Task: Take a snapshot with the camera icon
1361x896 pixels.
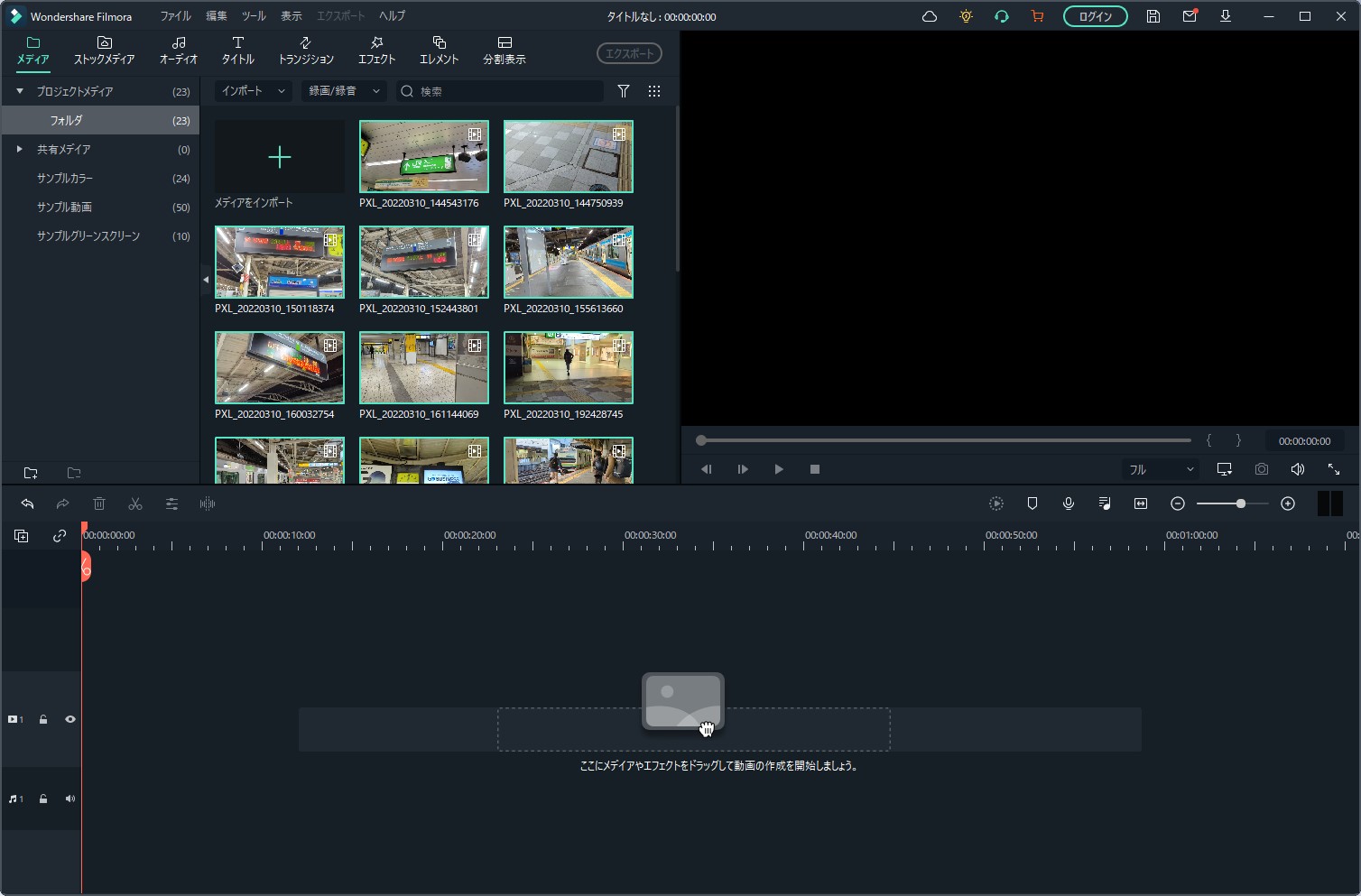Action: pos(1261,469)
